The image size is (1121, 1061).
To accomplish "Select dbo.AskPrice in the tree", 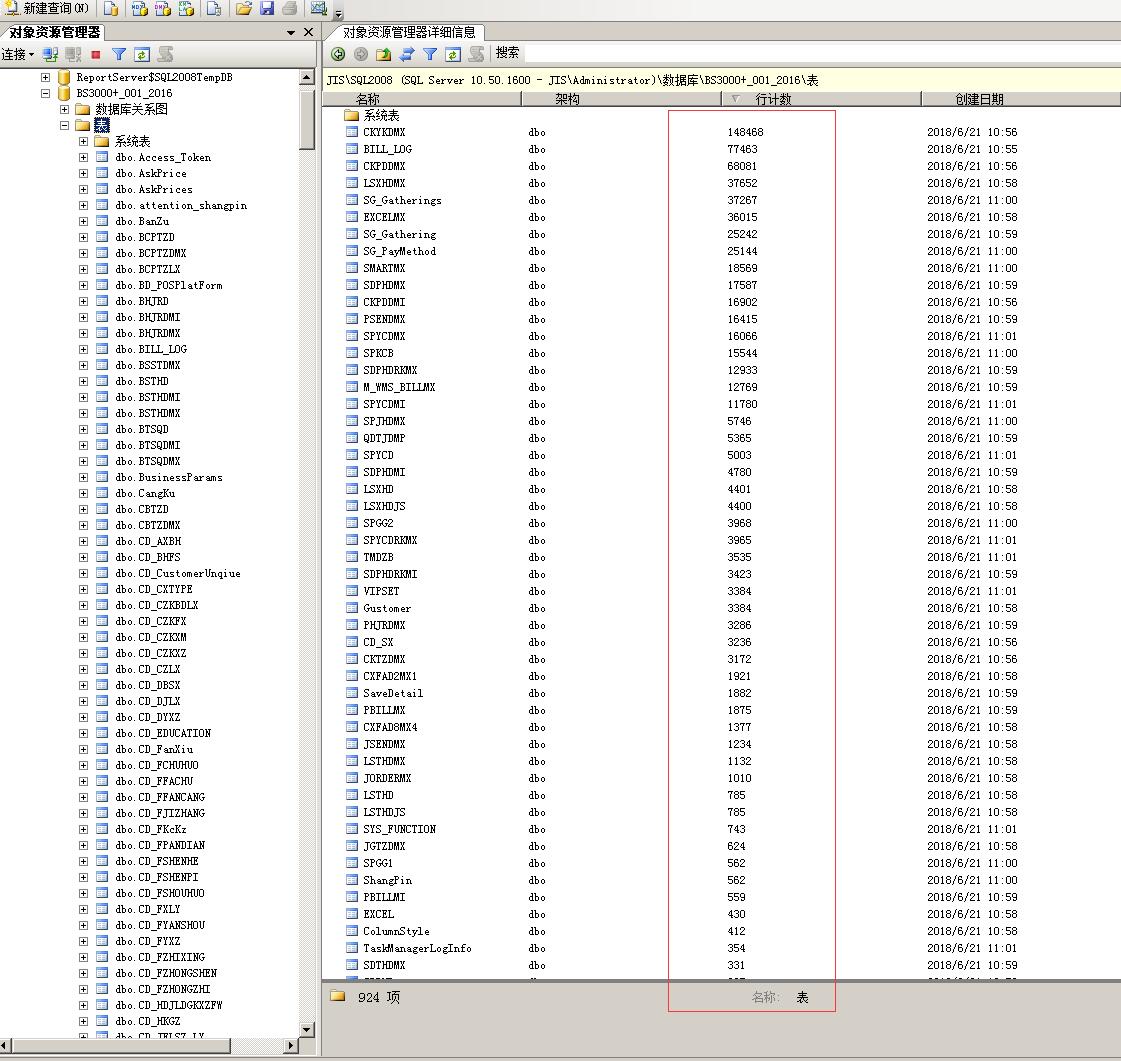I will pos(151,173).
